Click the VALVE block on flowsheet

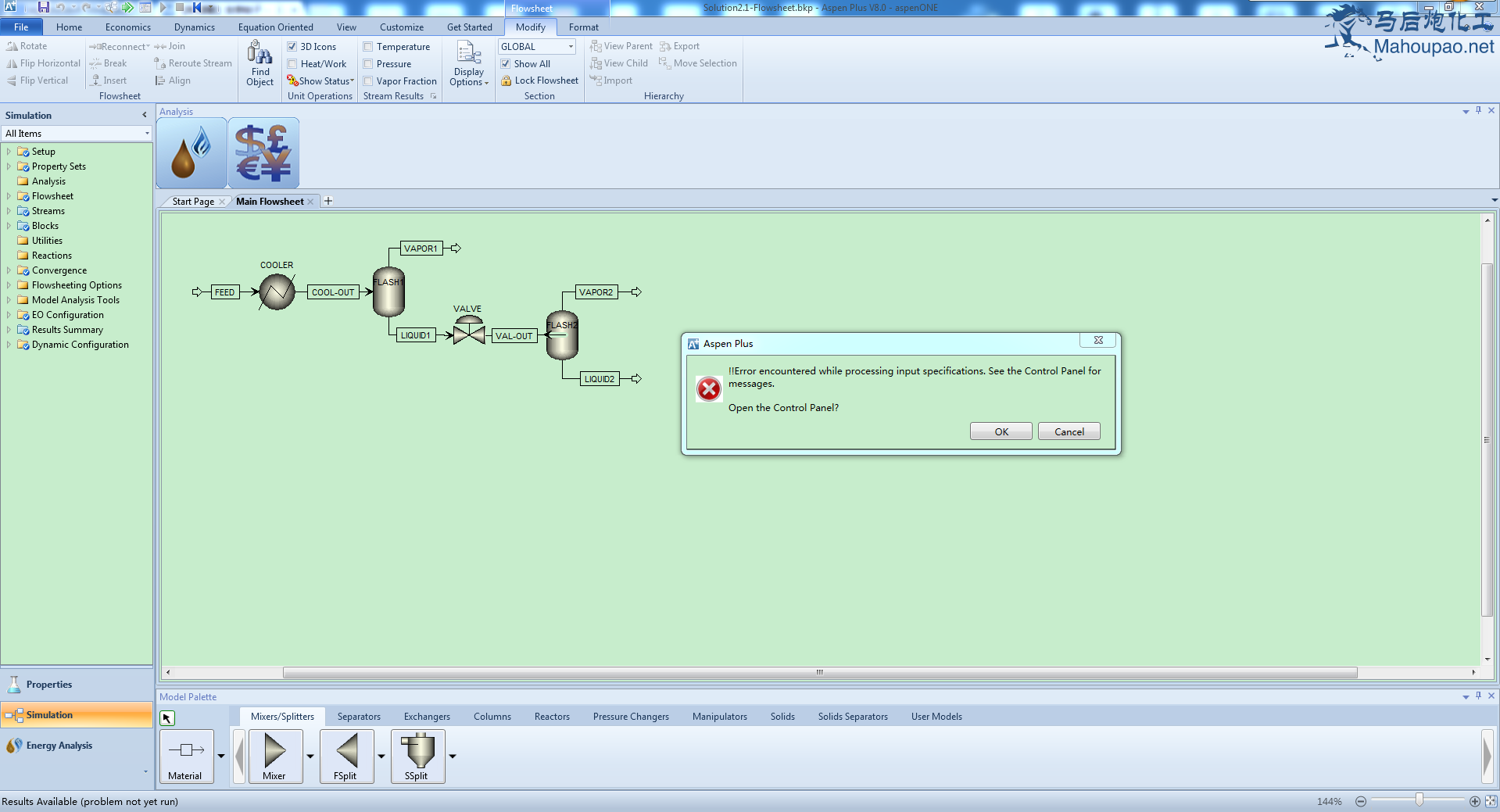tap(469, 331)
